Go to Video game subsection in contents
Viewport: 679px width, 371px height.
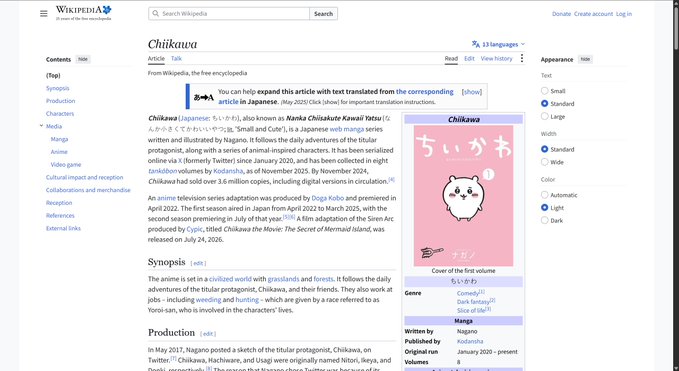click(x=66, y=165)
